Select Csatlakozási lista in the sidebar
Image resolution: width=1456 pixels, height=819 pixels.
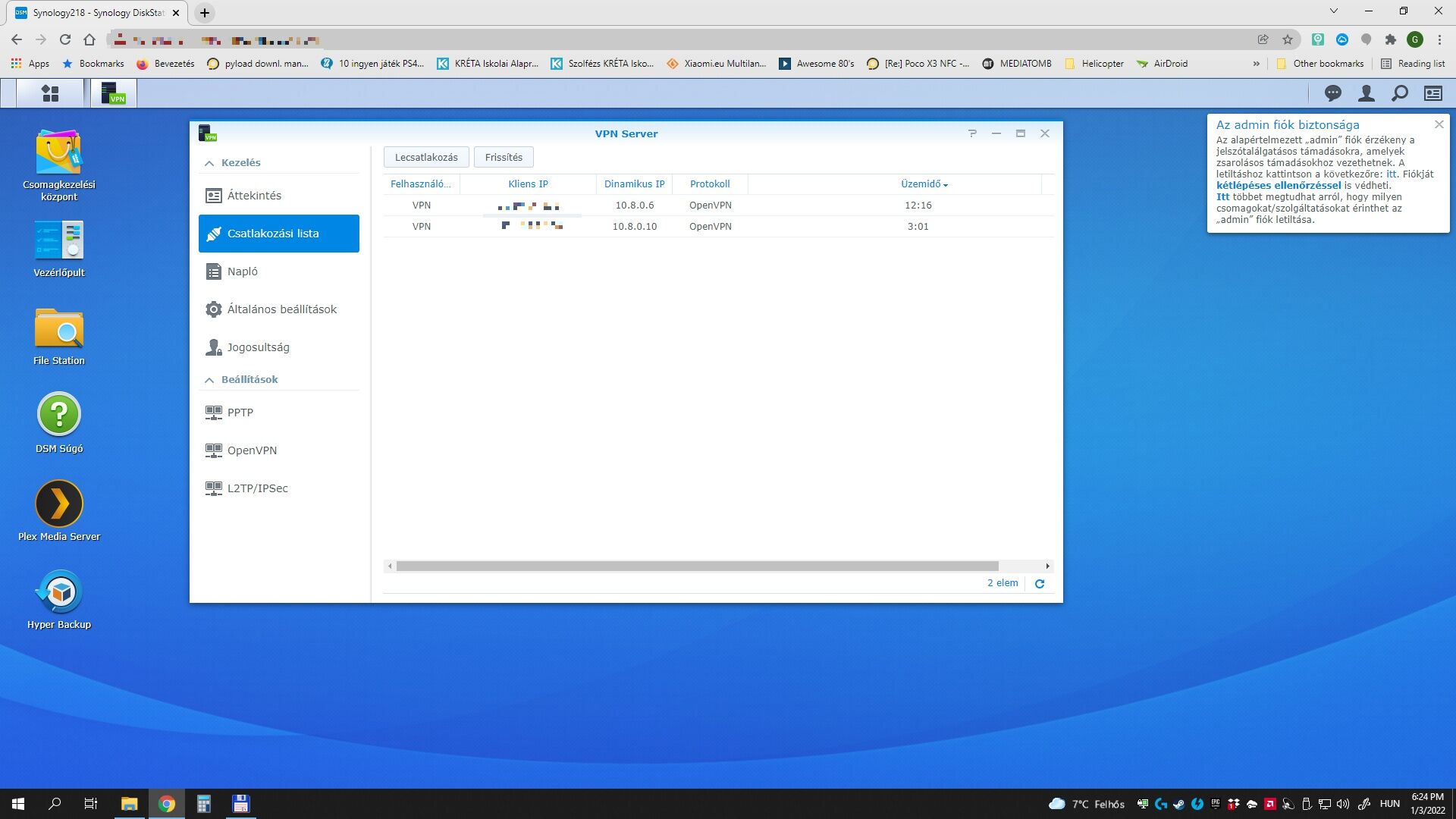pos(279,234)
